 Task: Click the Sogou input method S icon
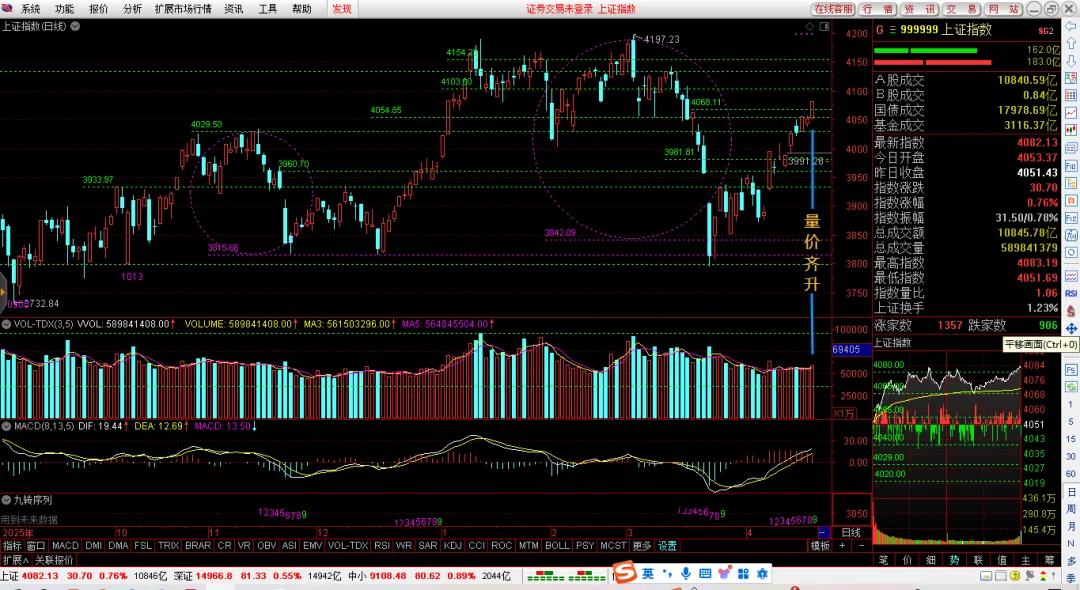click(625, 572)
